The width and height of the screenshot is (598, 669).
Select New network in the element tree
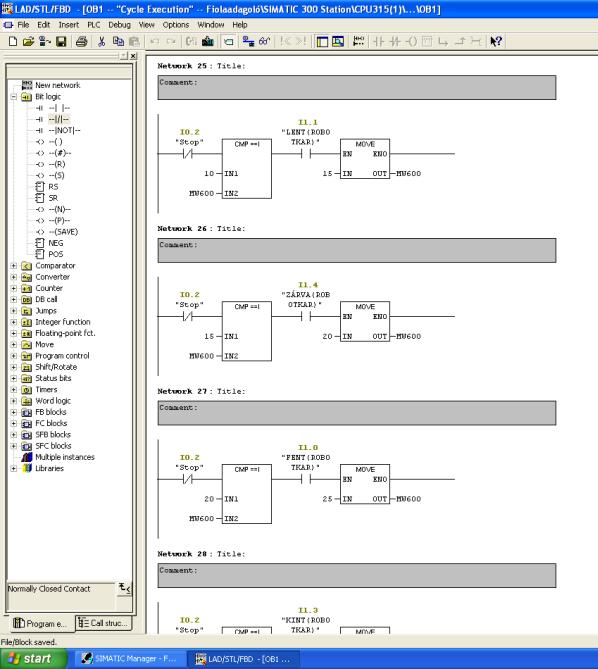click(57, 85)
